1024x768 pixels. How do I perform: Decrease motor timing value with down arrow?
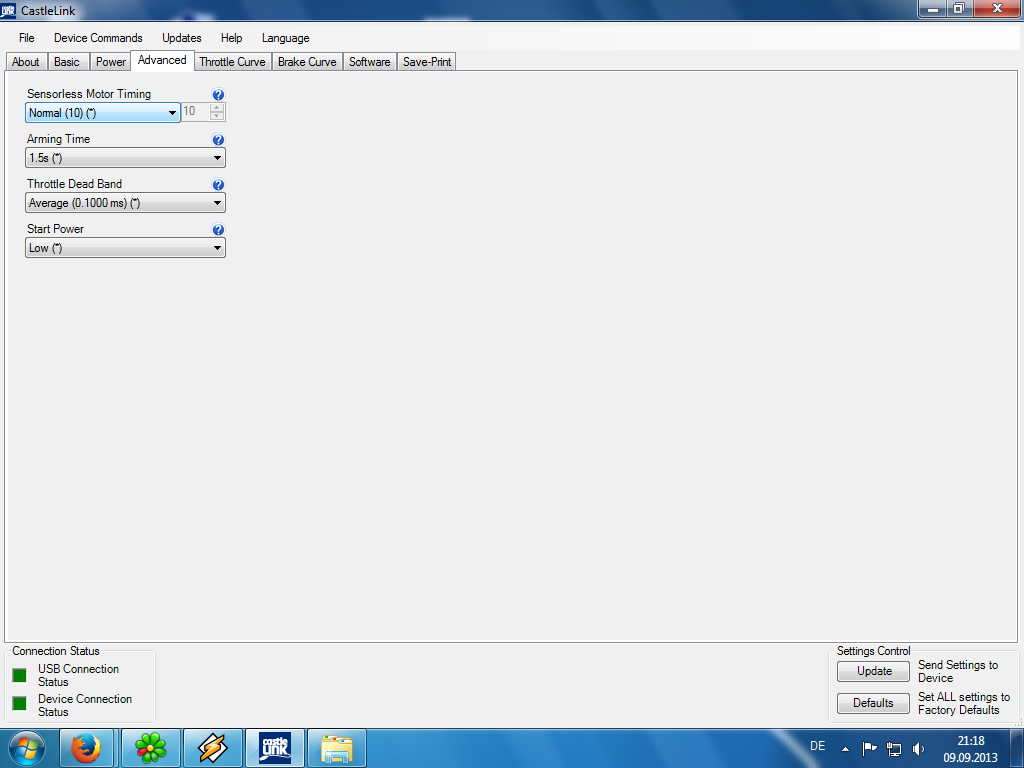click(217, 116)
